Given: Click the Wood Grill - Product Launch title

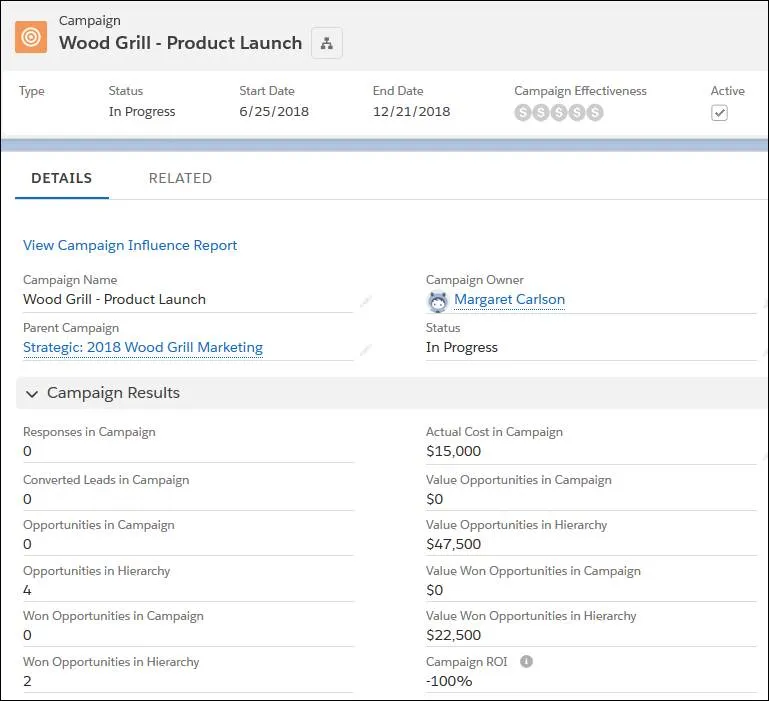Looking at the screenshot, I should point(180,43).
